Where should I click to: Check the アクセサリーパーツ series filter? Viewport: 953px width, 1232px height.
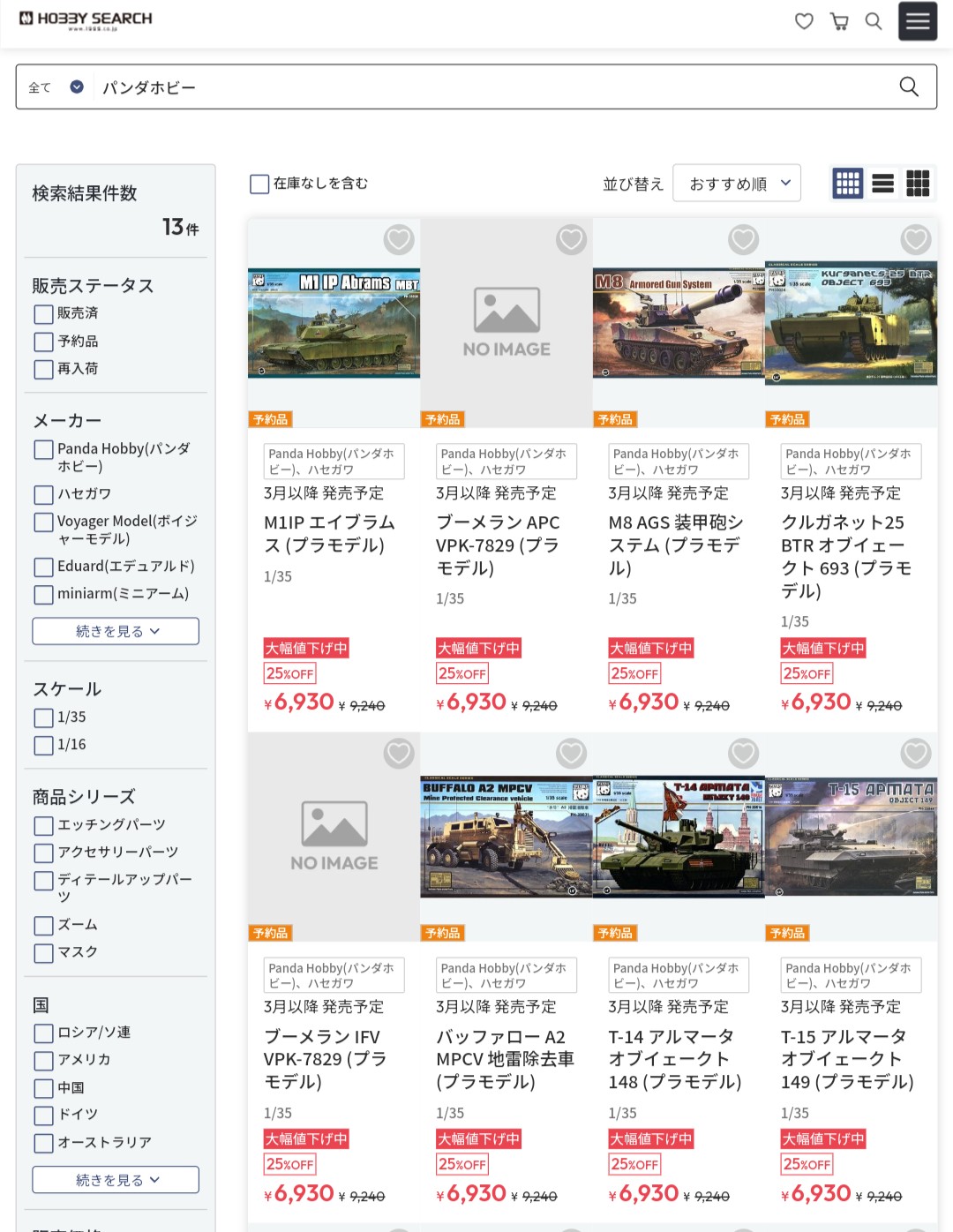[x=43, y=853]
